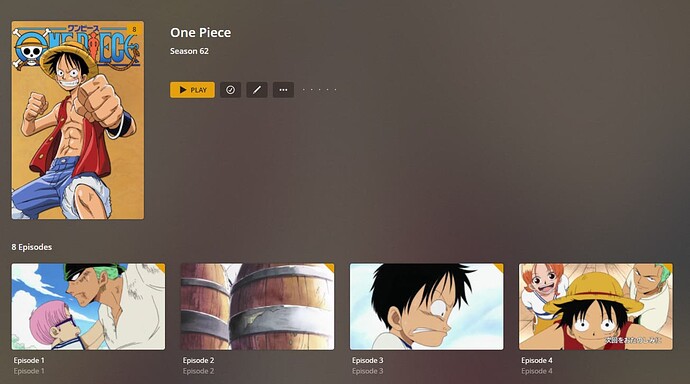Set a rating using the dotted rating row

pyautogui.click(x=319, y=90)
